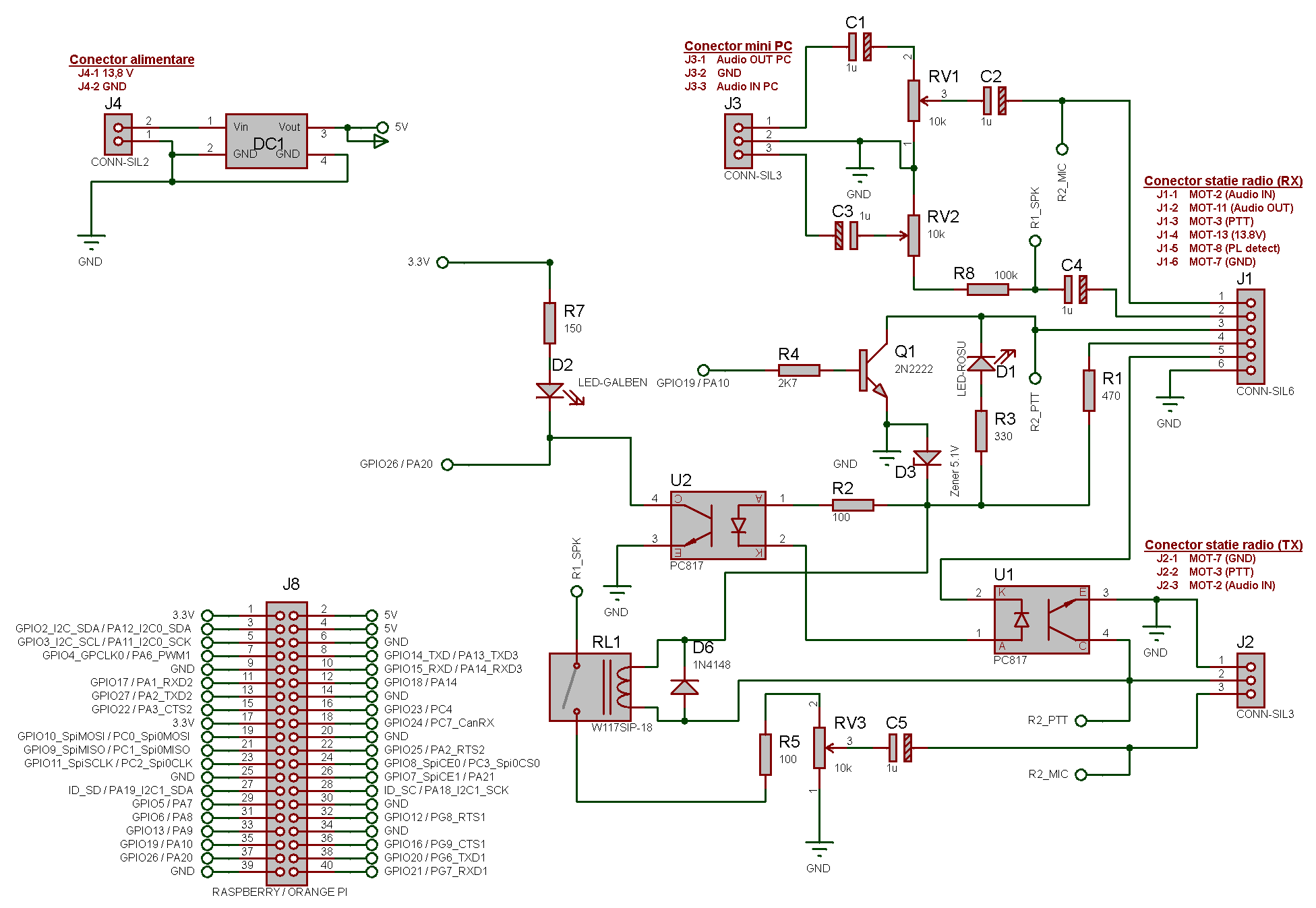Image resolution: width=1316 pixels, height=908 pixels.
Task: Click the J1 CONN-SIL6 connector
Action: [1251, 336]
